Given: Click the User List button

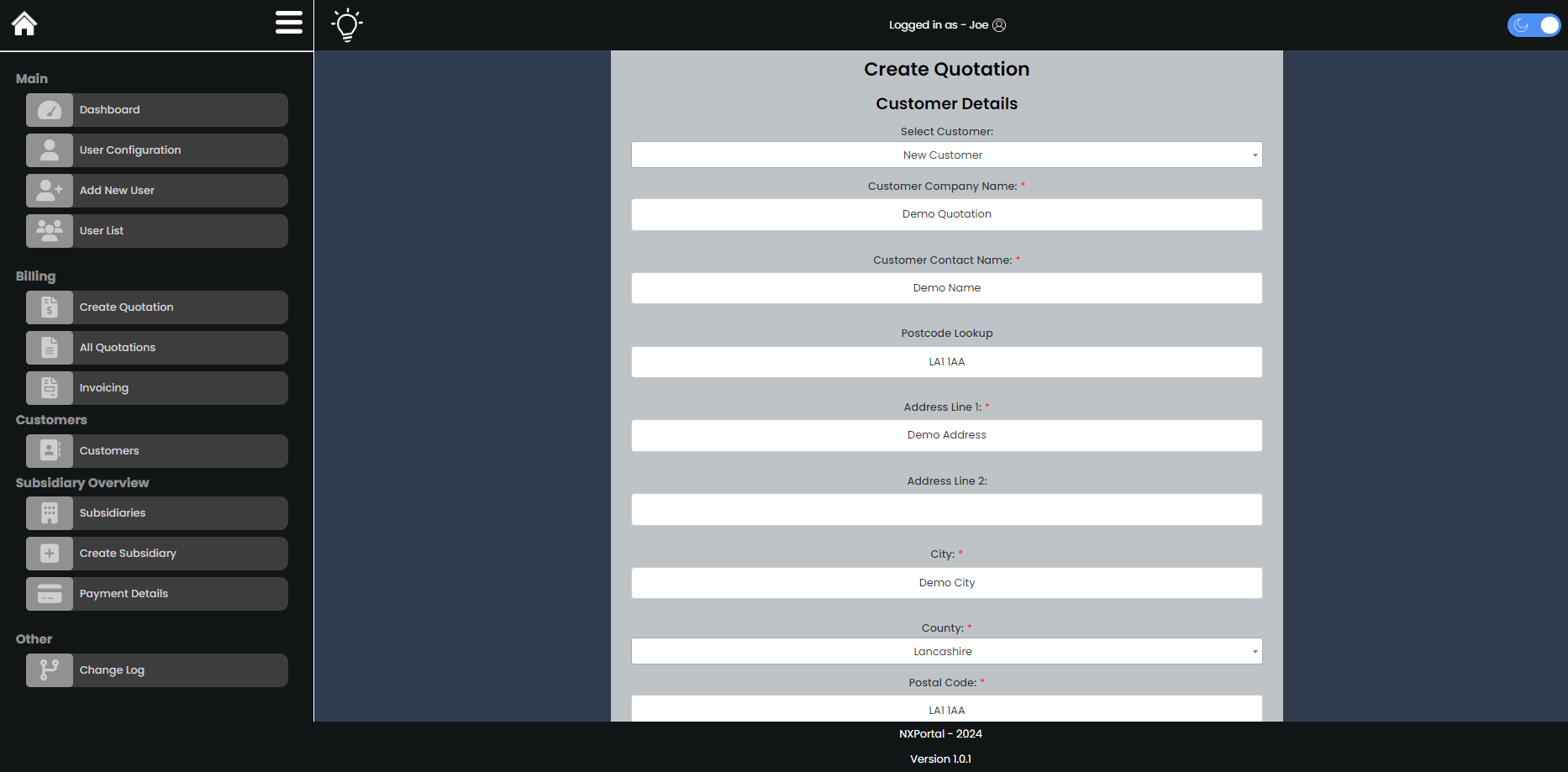Looking at the screenshot, I should pos(156,230).
